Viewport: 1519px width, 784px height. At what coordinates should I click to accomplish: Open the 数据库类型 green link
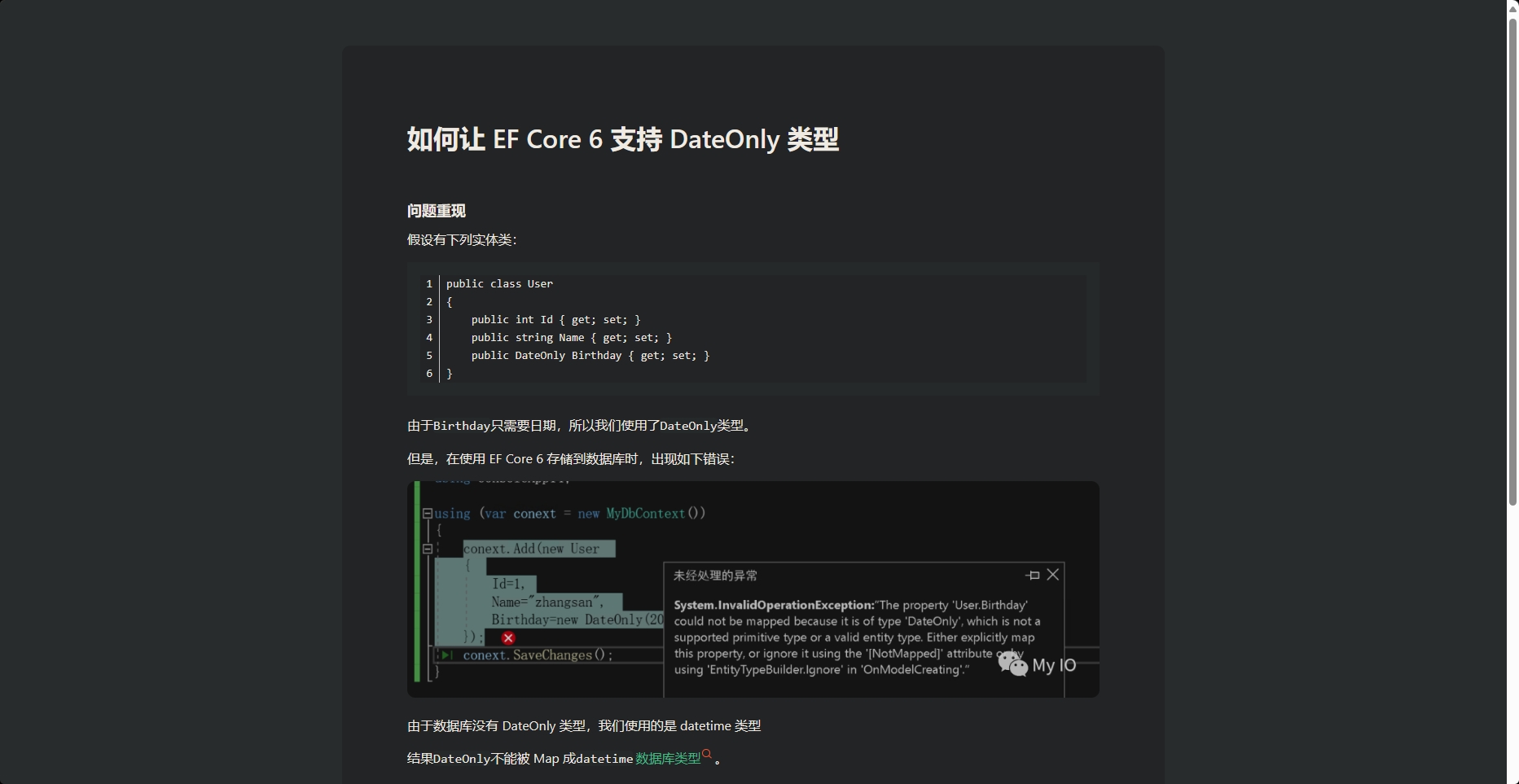point(668,759)
